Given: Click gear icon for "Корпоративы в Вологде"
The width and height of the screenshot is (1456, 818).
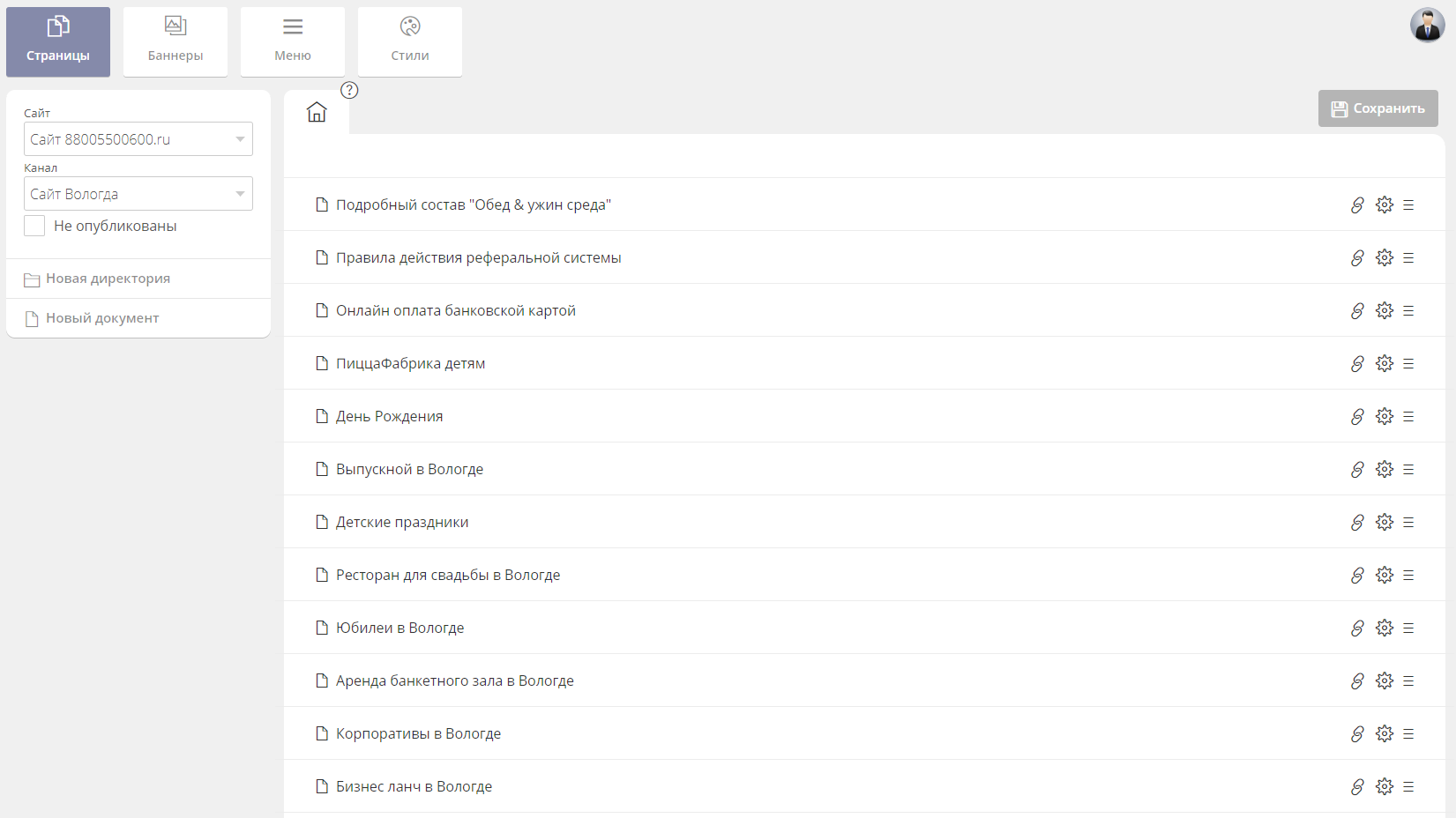Looking at the screenshot, I should pos(1384,733).
